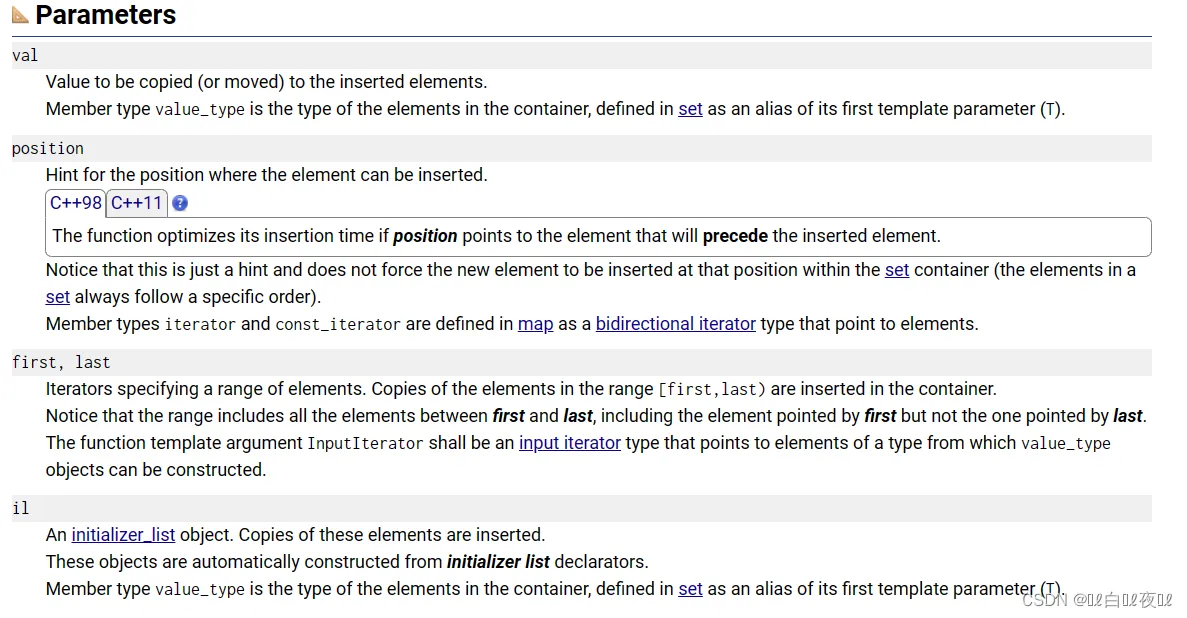
Task: Click the set link in il description
Action: pos(690,589)
